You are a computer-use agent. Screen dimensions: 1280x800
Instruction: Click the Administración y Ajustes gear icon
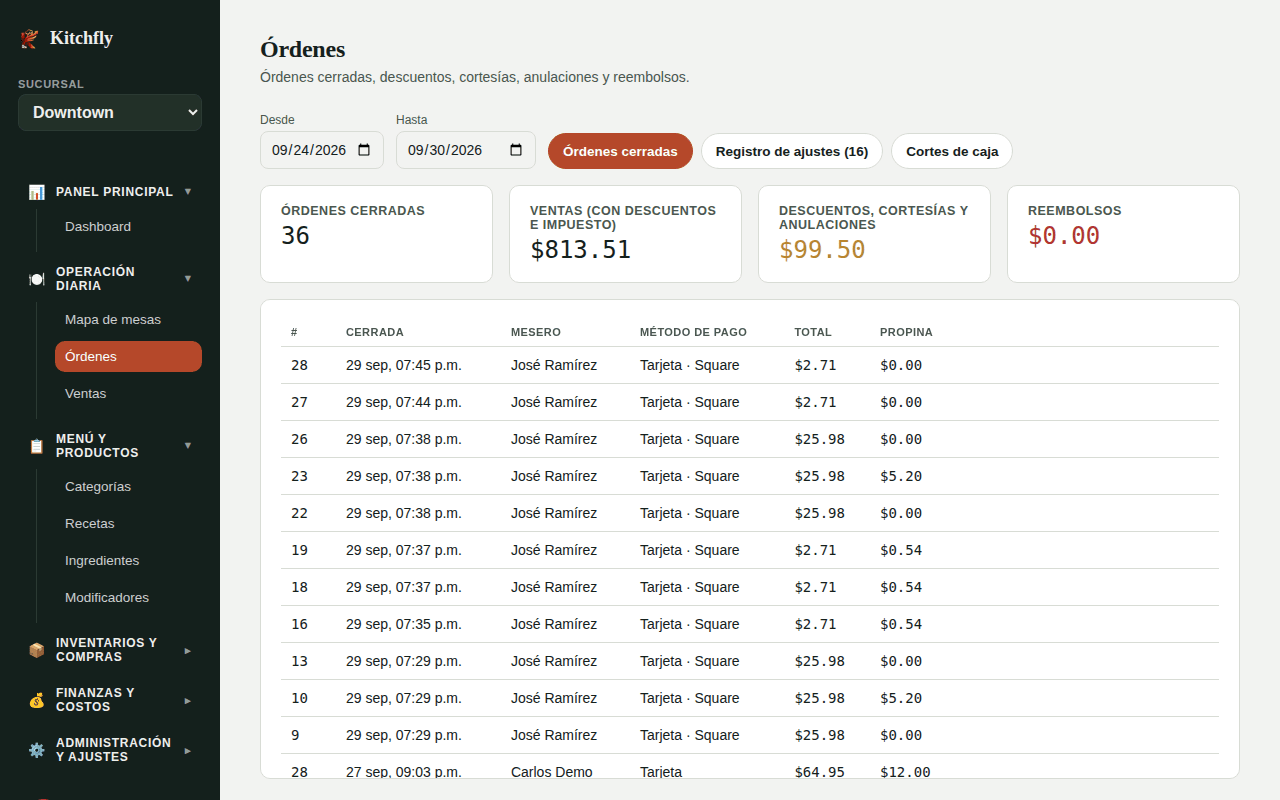tap(36, 750)
